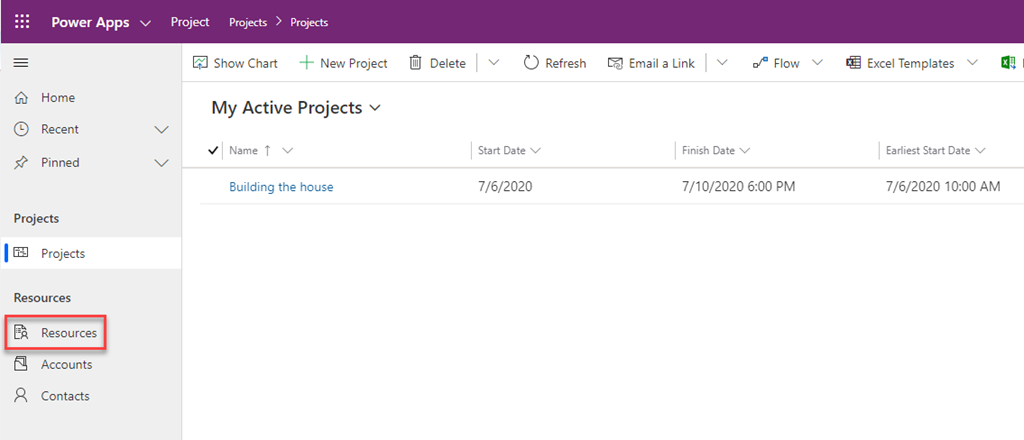The width and height of the screenshot is (1024, 440).
Task: Click the Show Chart toolbar icon
Action: tap(201, 63)
